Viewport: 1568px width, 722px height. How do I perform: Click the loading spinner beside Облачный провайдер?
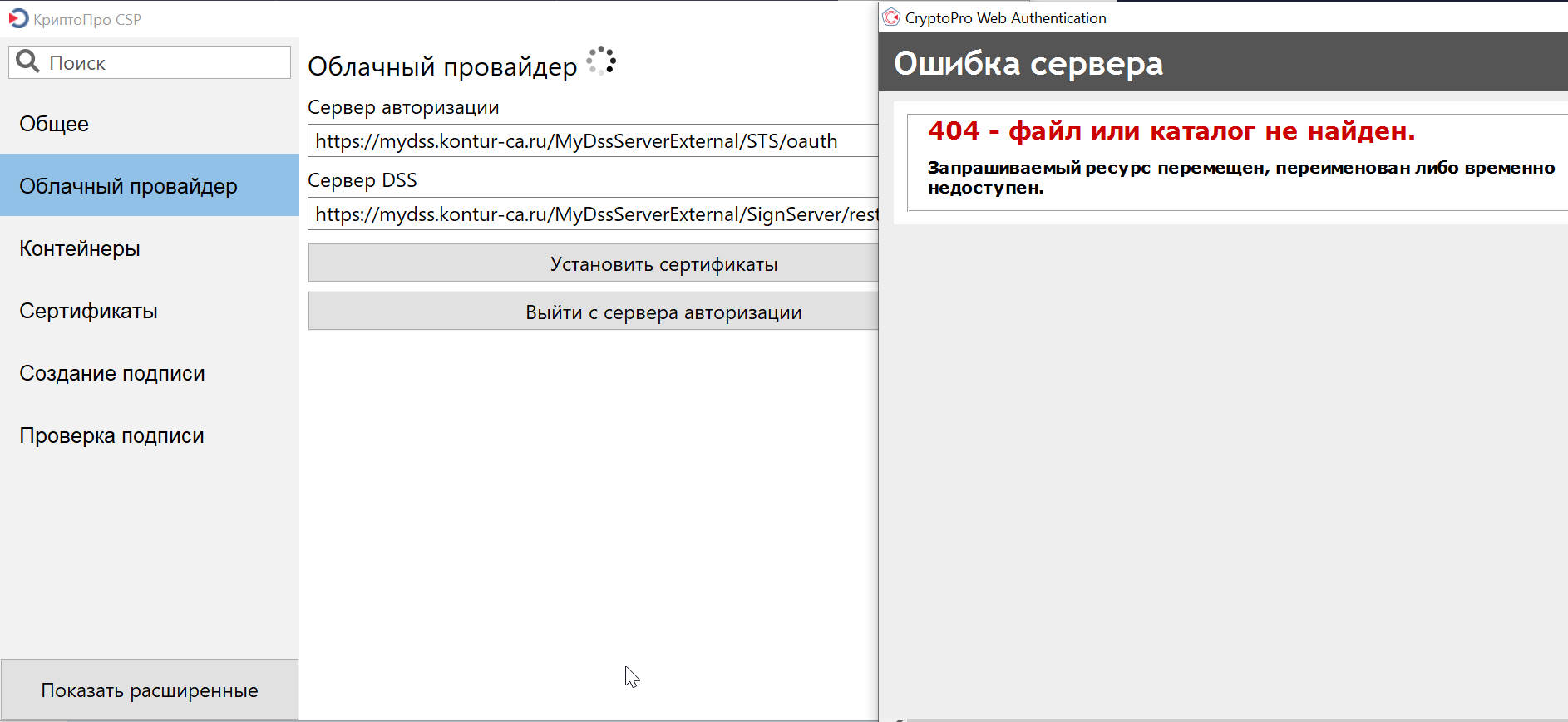coord(601,61)
